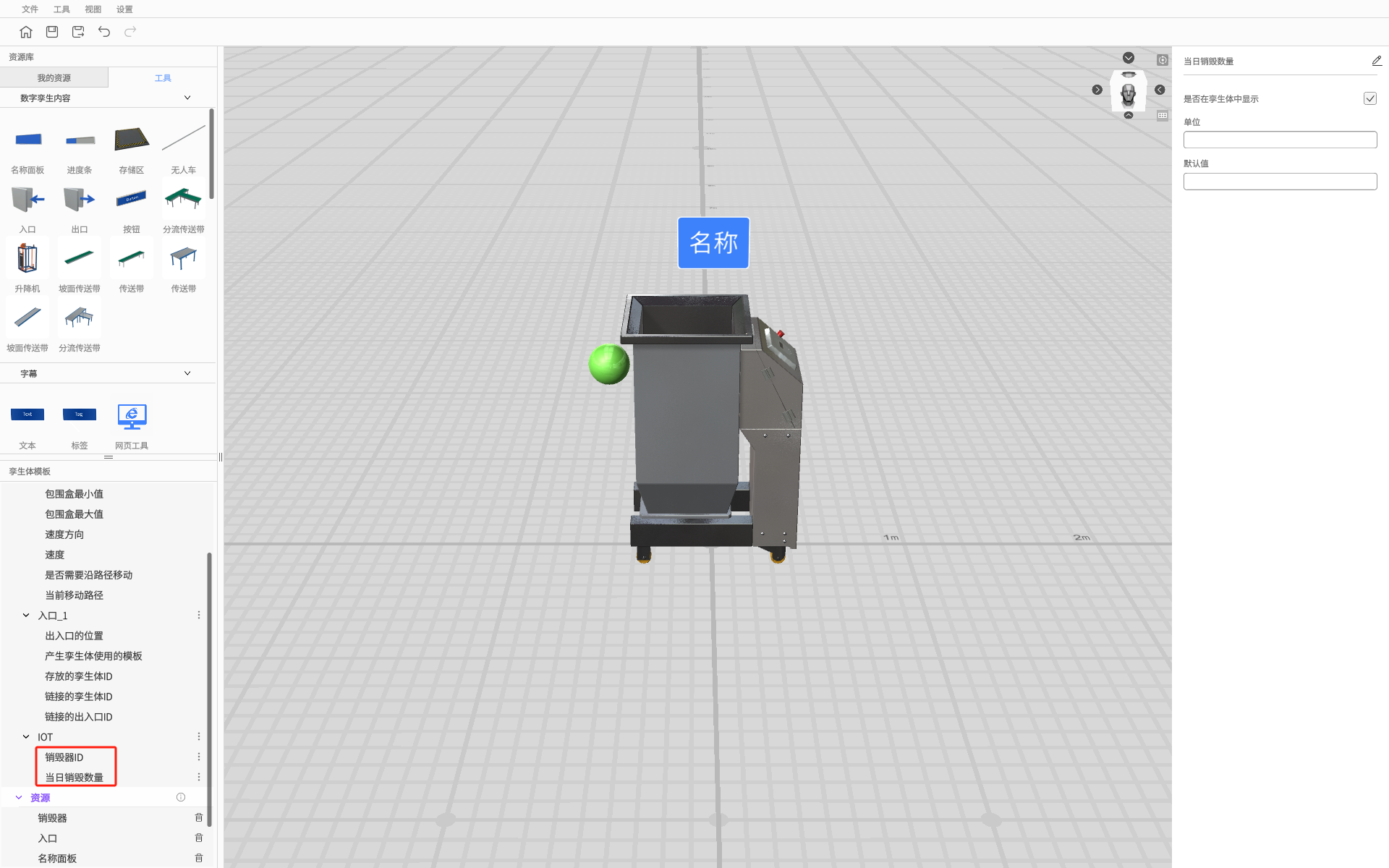Open more options for 销毁器ID item
Viewport: 1389px width, 868px height.
(x=199, y=757)
